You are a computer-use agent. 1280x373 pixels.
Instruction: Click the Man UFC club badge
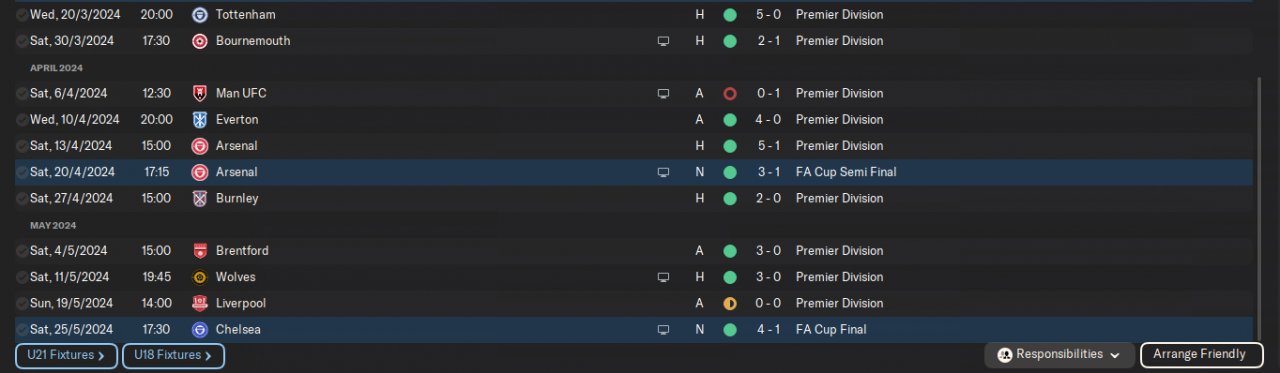[199, 93]
